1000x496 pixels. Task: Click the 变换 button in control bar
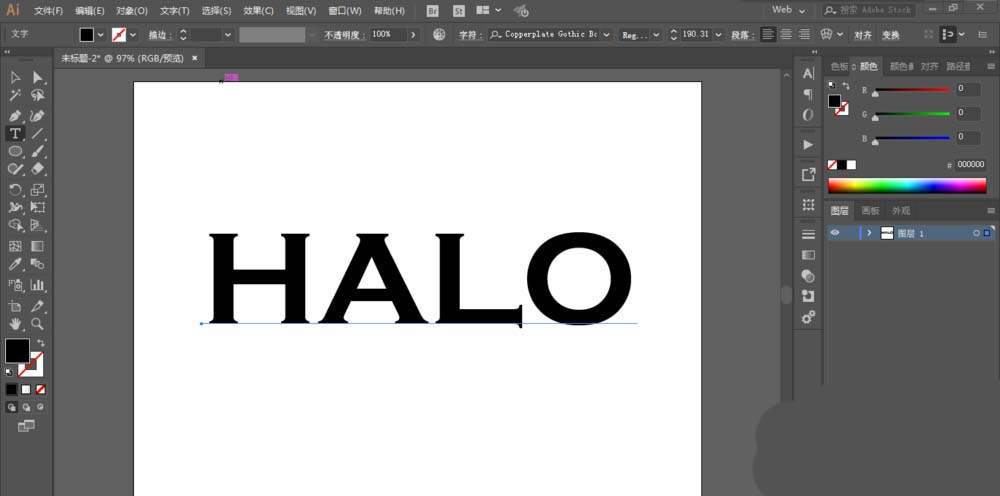point(890,35)
